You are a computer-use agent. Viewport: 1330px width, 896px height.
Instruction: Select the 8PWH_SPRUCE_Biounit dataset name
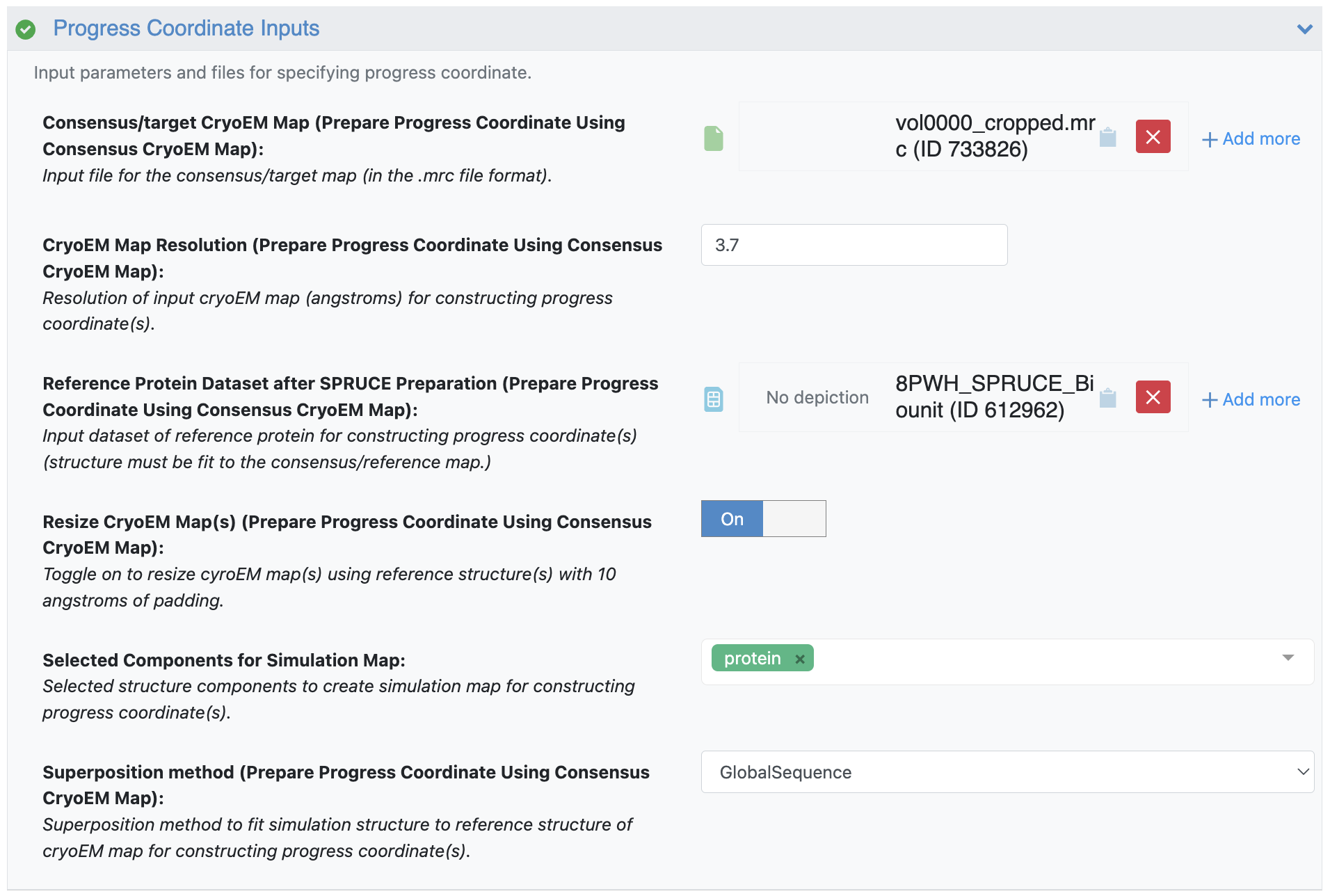993,397
